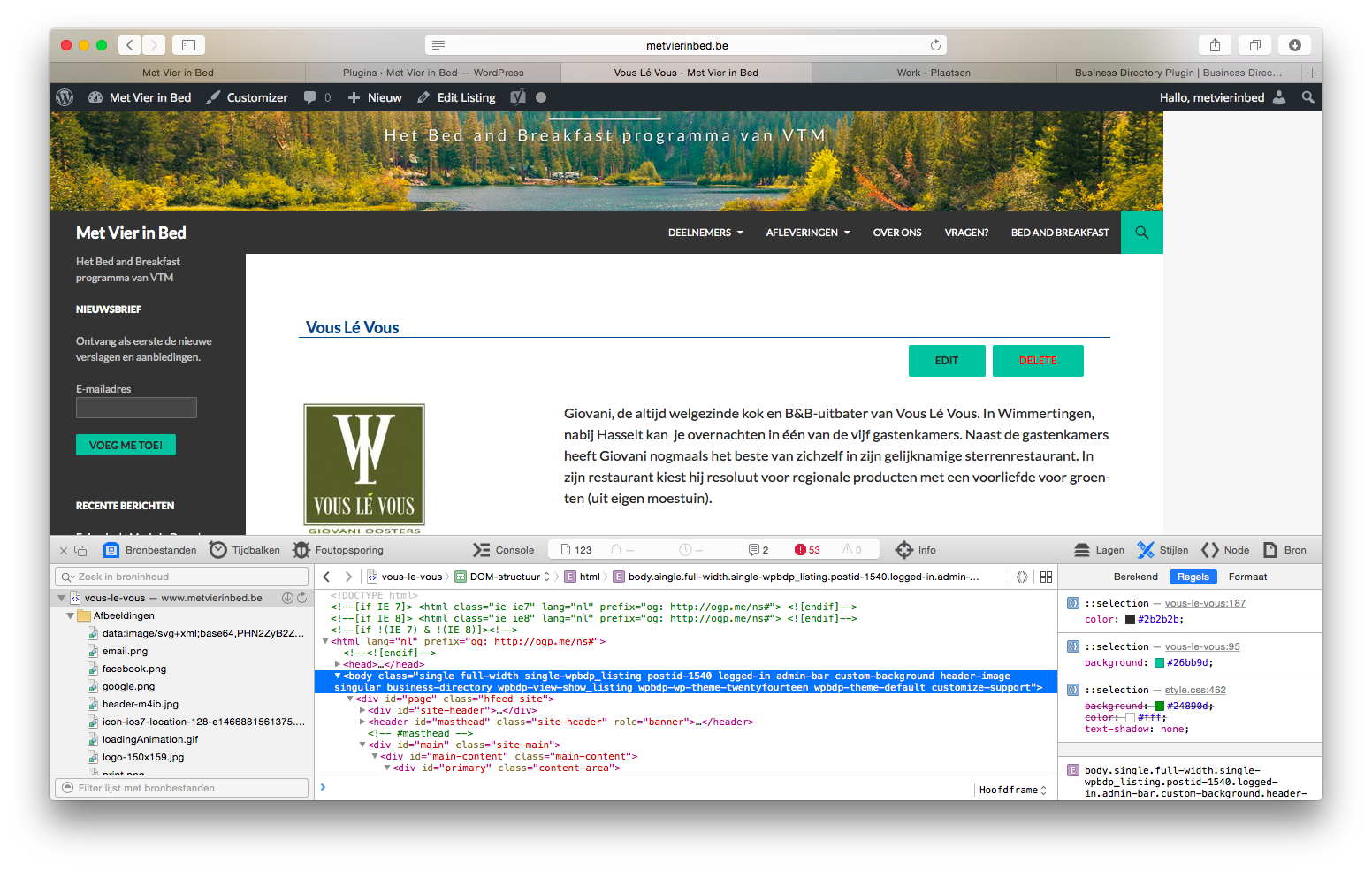Screen dimensions: 1372x871
Task: Switch to Business Directory Plugin tab
Action: click(1178, 73)
